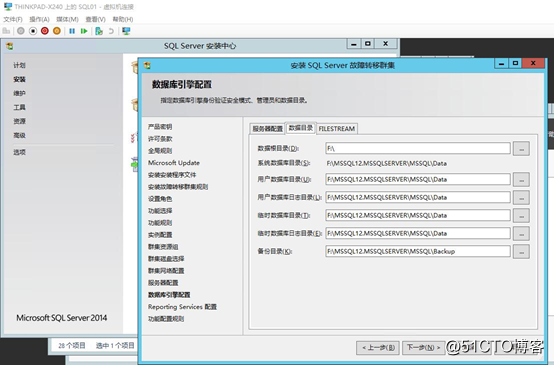Click the 28 个项目 status bar text
The height and width of the screenshot is (365, 554).
pyautogui.click(x=72, y=346)
